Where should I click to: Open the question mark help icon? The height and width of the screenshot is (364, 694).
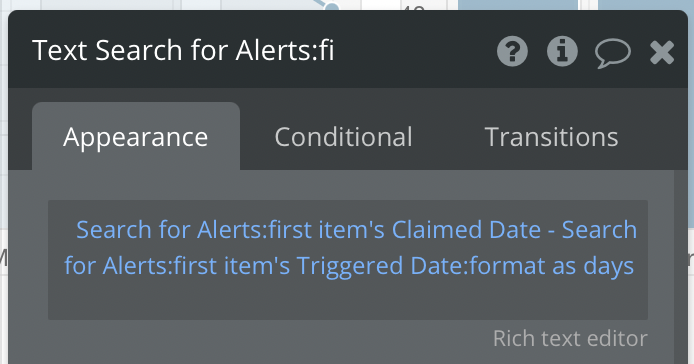[x=512, y=51]
